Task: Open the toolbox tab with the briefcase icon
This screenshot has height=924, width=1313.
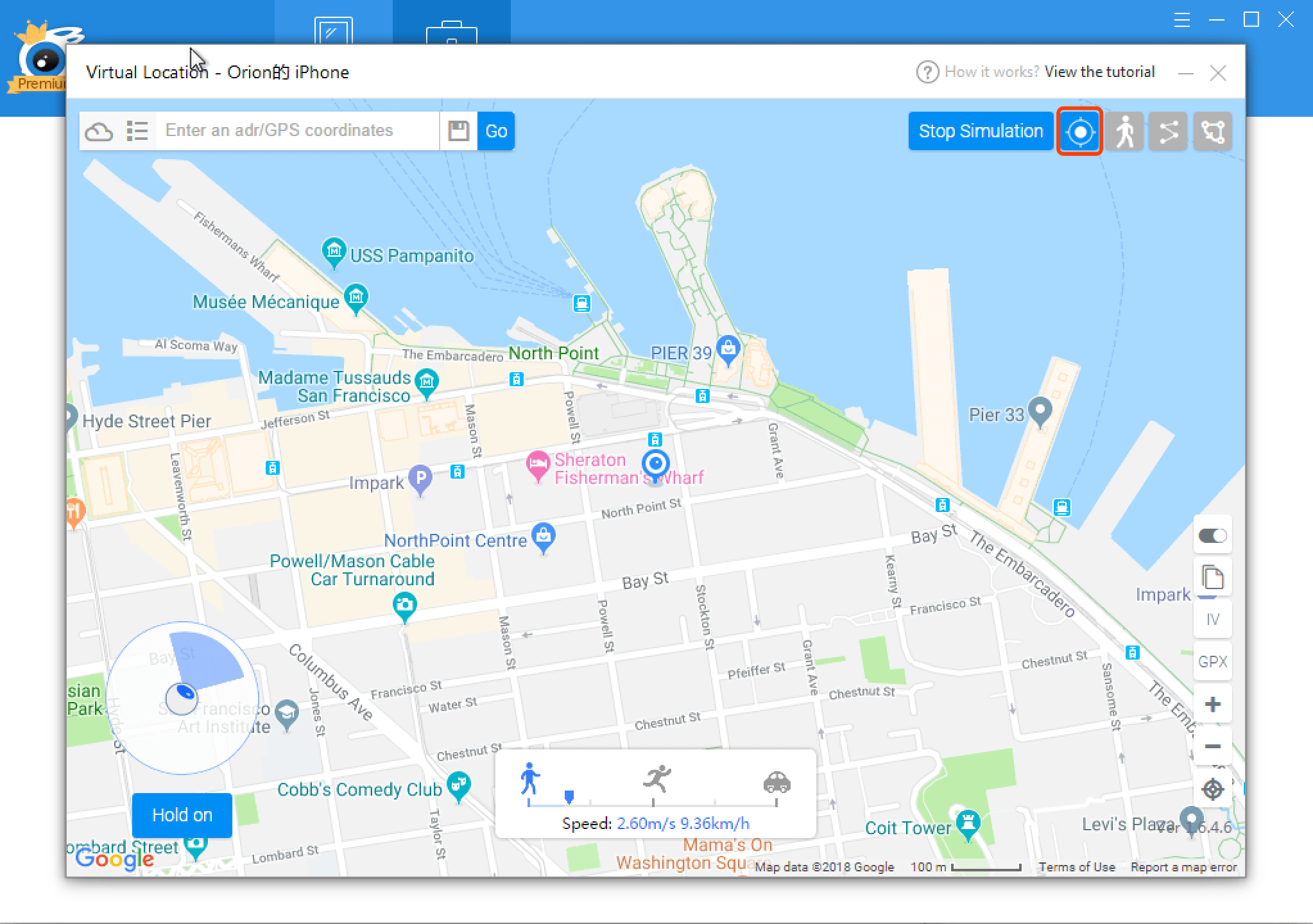Action: click(451, 31)
